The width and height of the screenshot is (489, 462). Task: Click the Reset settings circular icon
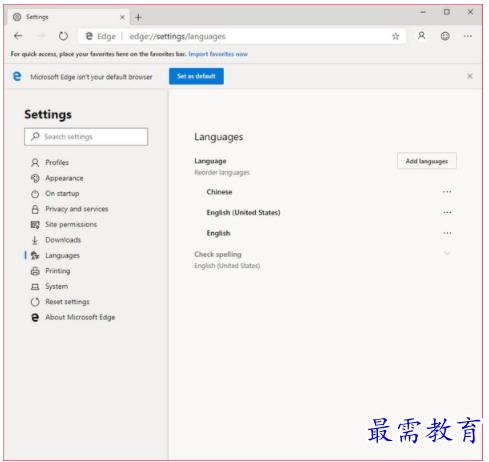(35, 302)
